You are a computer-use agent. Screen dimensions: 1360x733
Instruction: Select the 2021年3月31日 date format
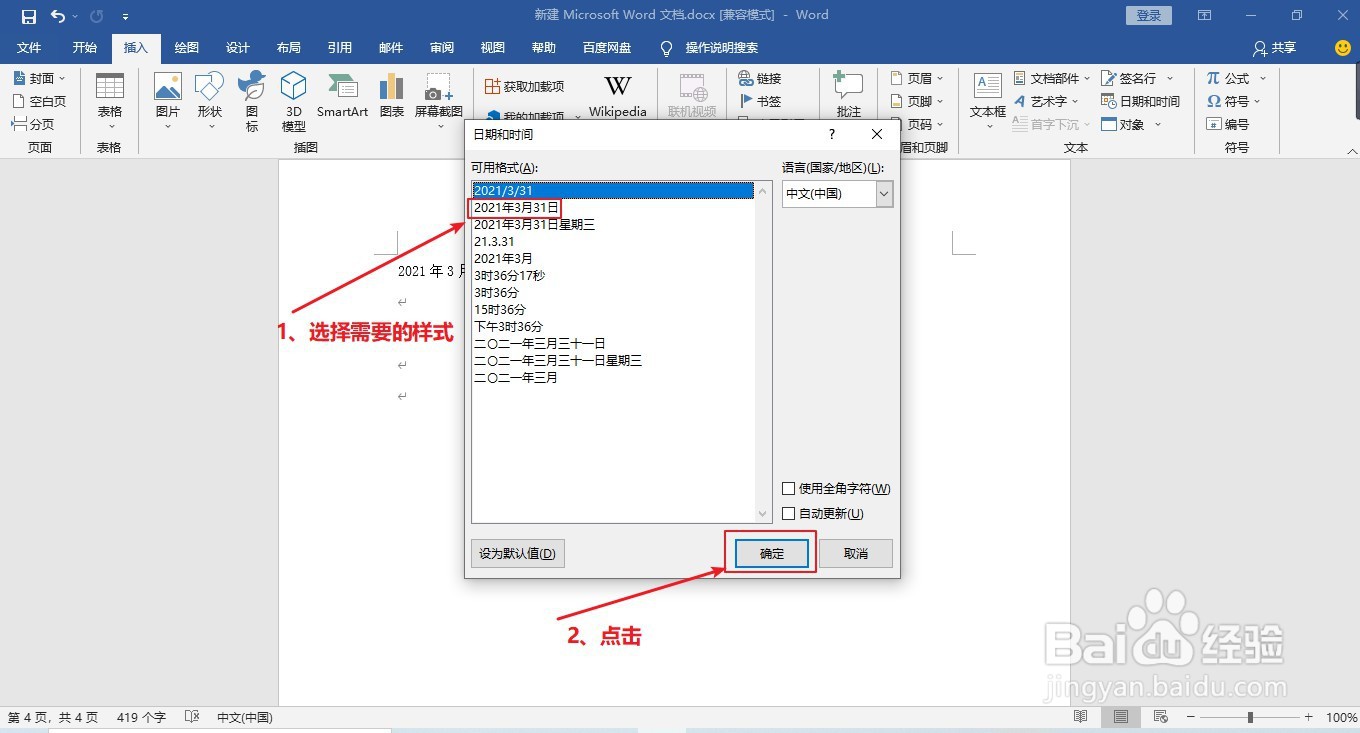coord(515,207)
